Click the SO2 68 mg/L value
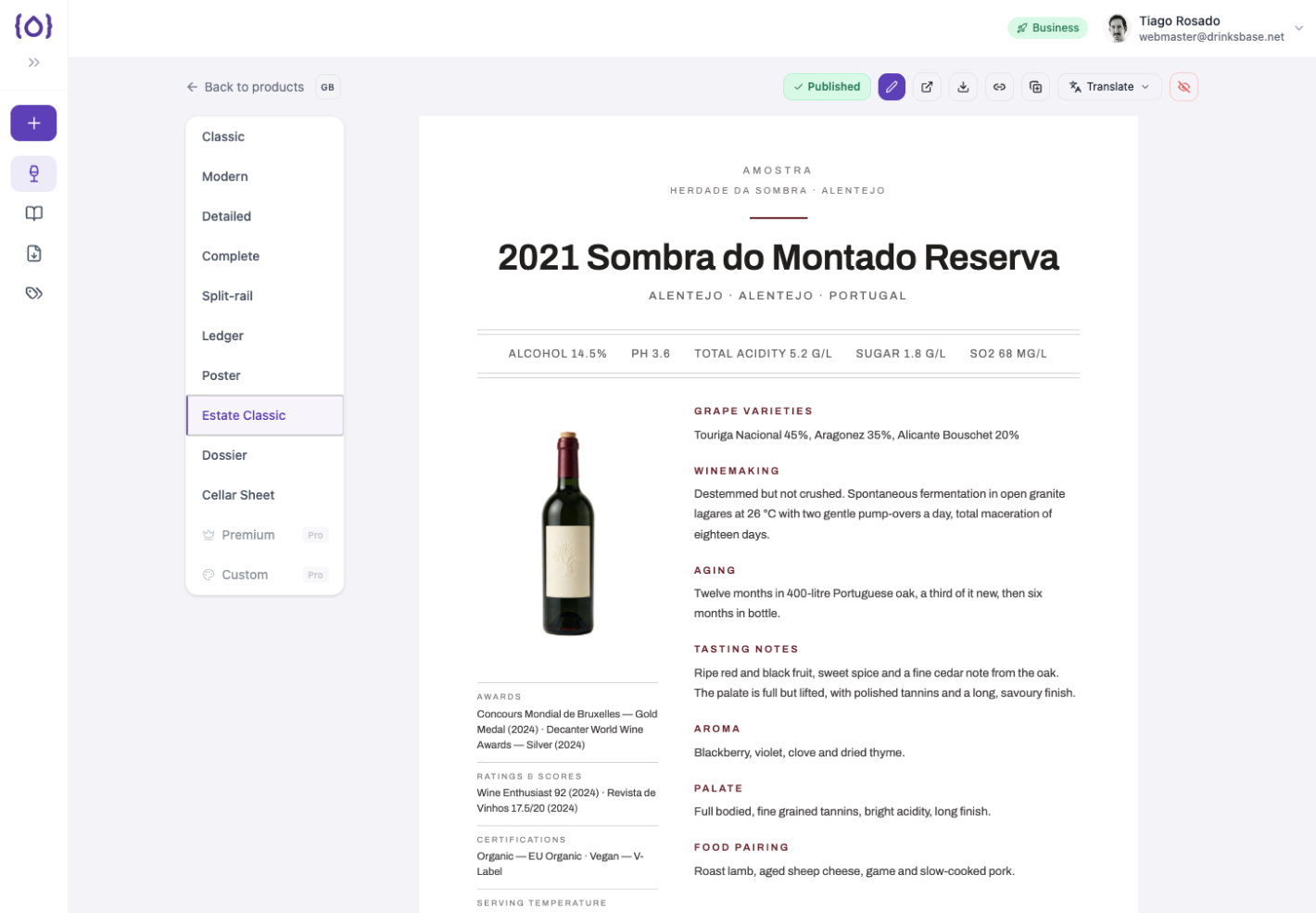Image resolution: width=1316 pixels, height=913 pixels. [1008, 354]
